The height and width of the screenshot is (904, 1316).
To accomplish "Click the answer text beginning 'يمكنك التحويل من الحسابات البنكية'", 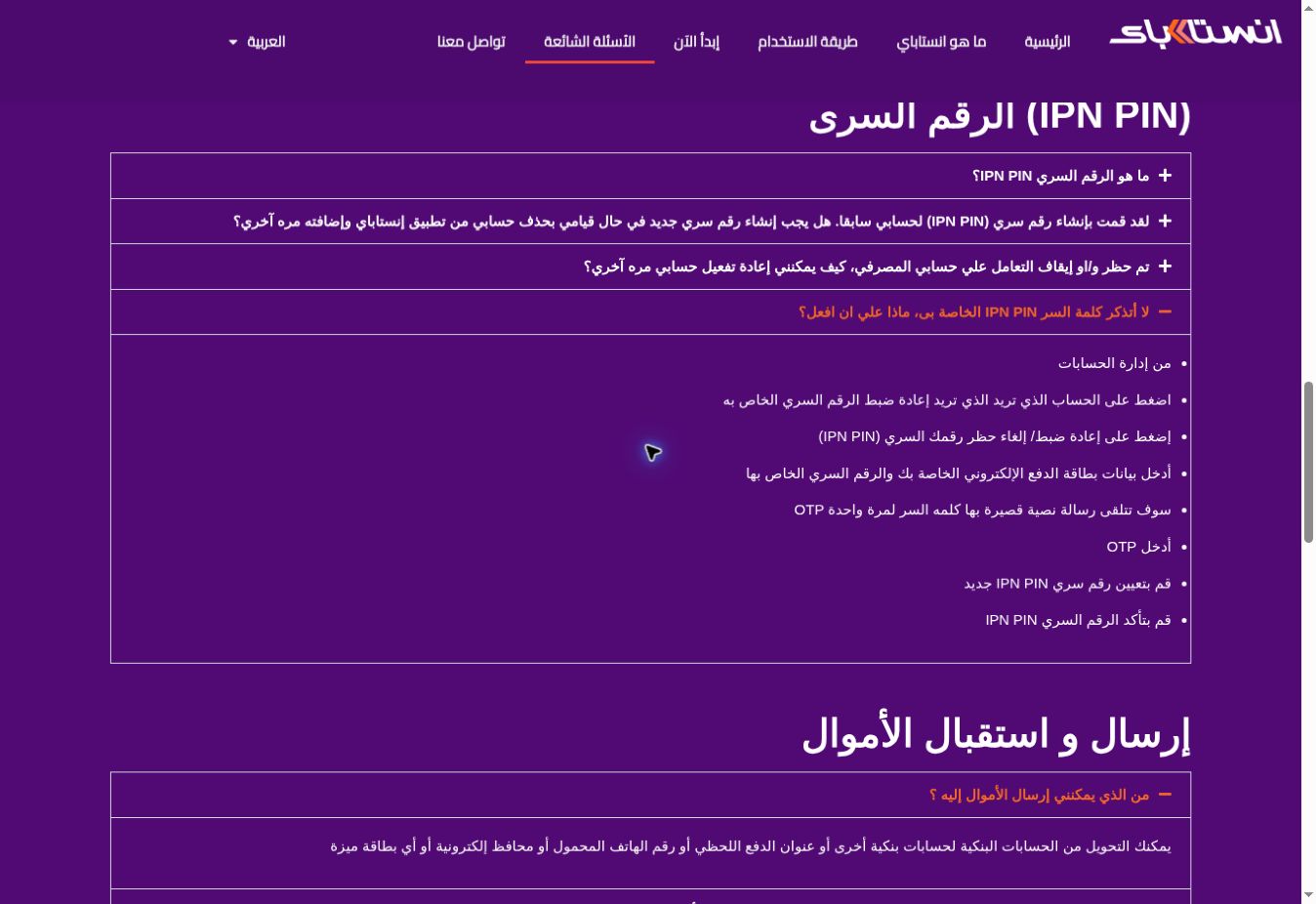I will [751, 846].
